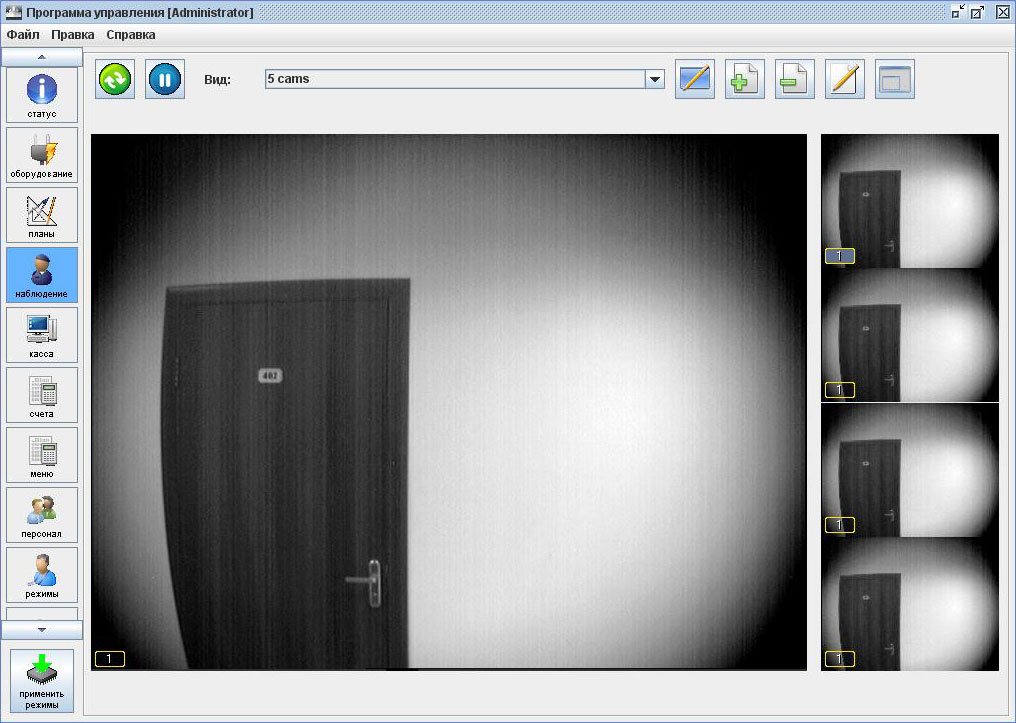The width and height of the screenshot is (1016, 723).
Task: Select the large main camera view
Action: [449, 402]
